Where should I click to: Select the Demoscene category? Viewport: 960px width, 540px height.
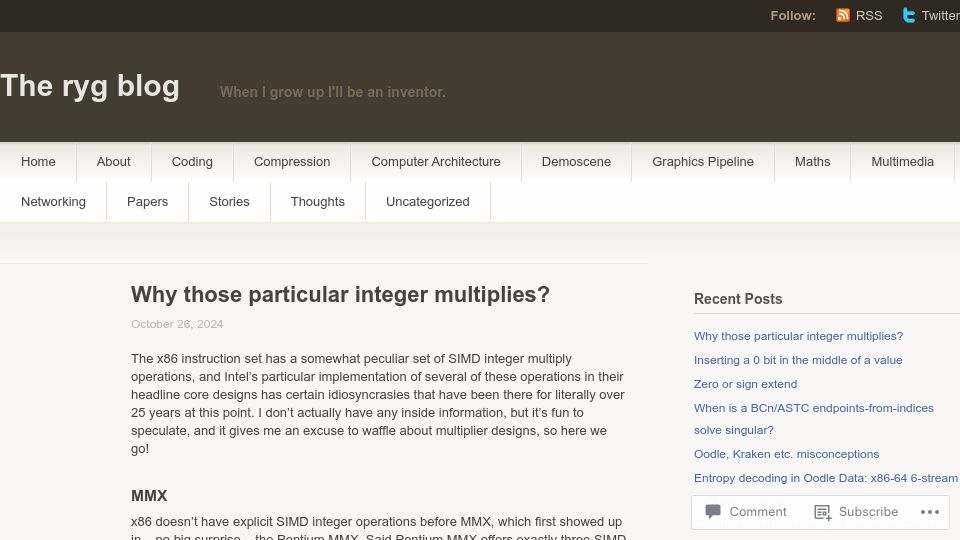pos(576,162)
